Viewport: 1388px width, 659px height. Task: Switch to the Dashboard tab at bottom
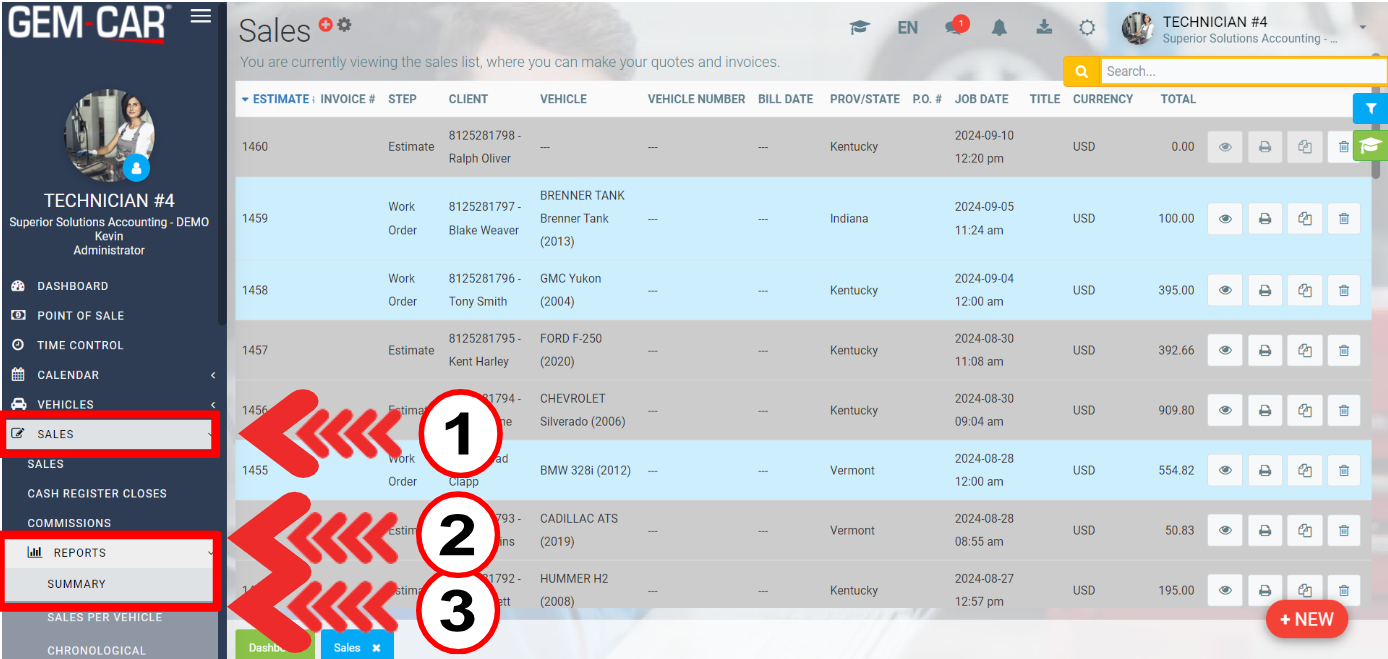click(275, 646)
